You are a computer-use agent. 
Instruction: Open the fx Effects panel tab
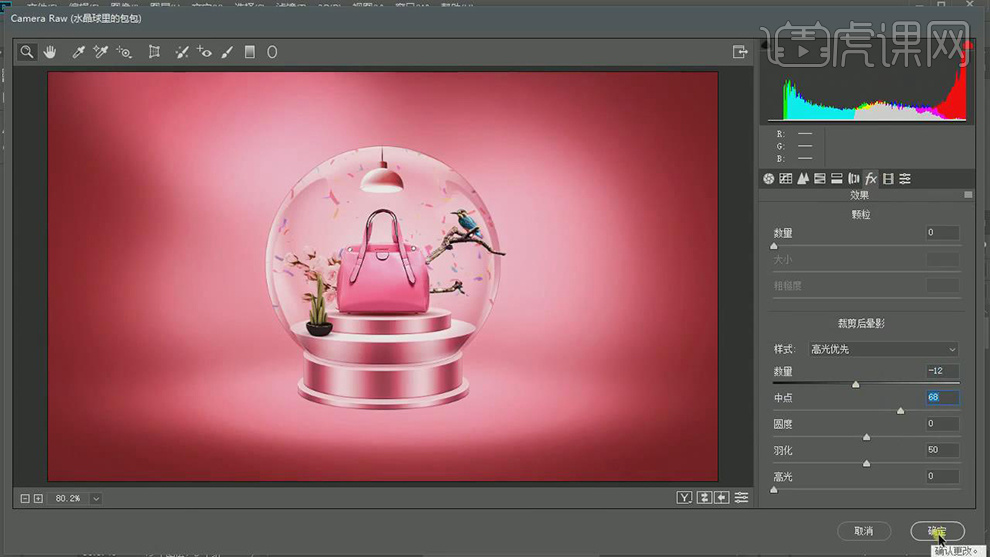pos(871,179)
